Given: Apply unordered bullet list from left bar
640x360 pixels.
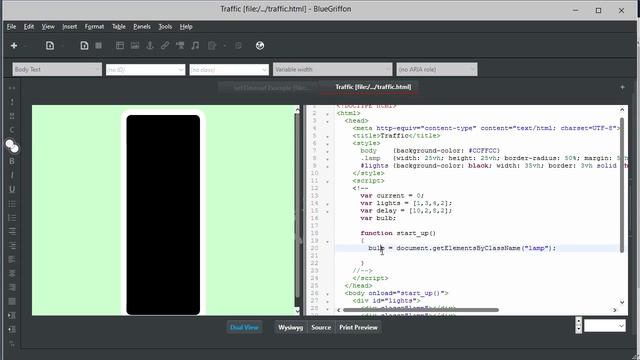Looking at the screenshot, I should click(x=12, y=204).
